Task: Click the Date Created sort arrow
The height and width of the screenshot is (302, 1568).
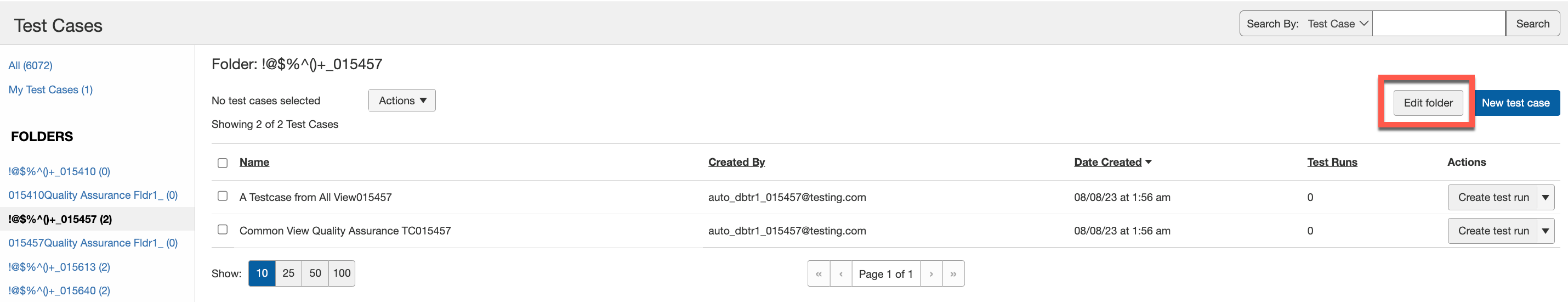Action: tap(1148, 163)
